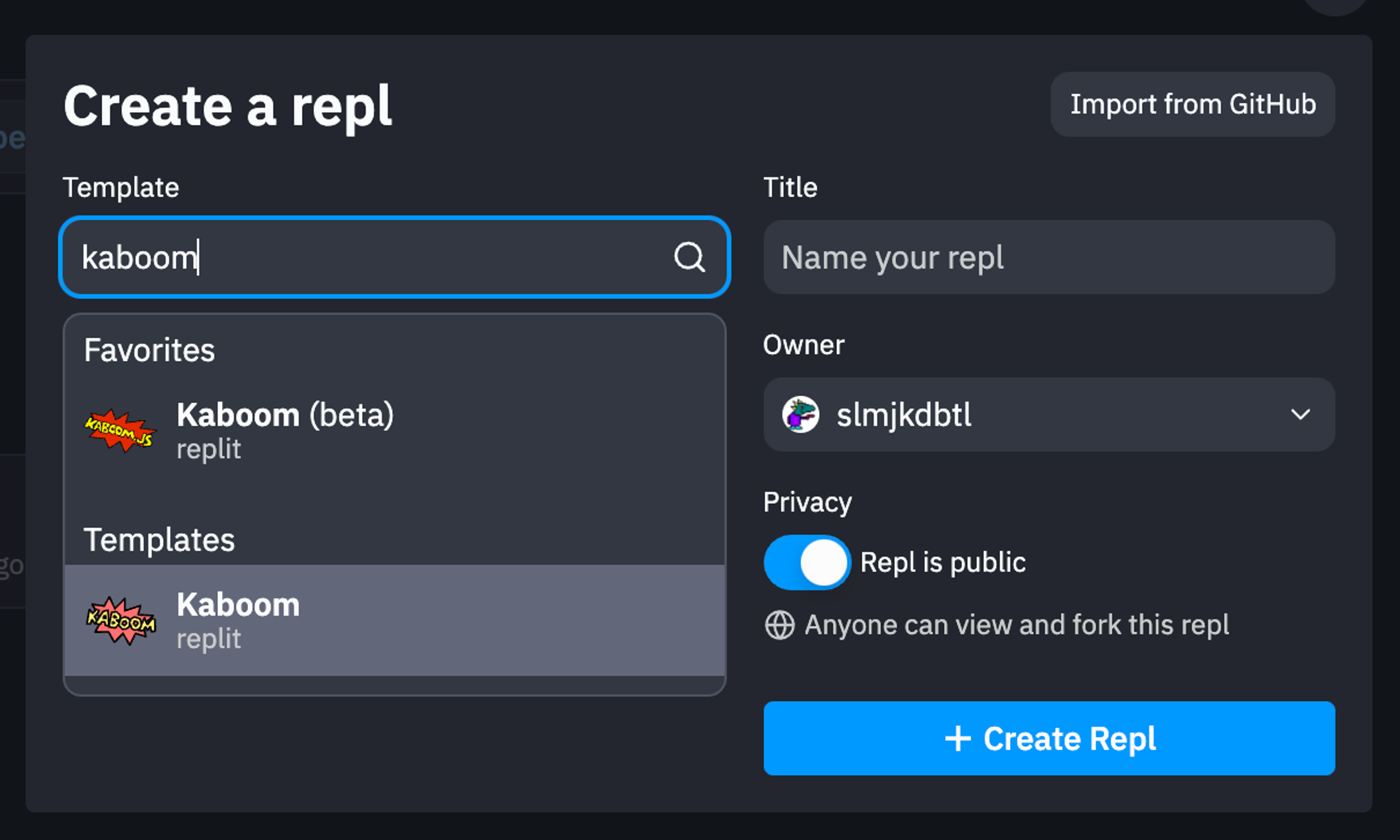Click the magnifier search icon in Template field
The image size is (1400, 840).
[x=689, y=257]
